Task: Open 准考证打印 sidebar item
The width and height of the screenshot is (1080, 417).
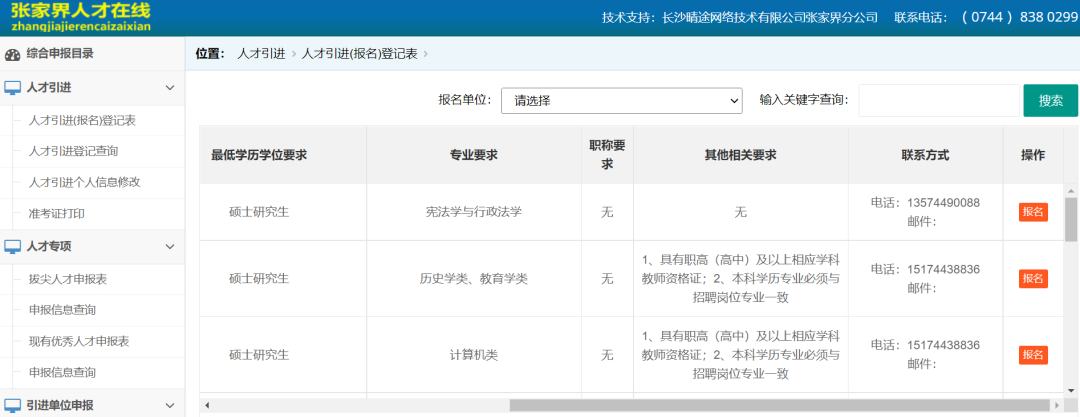Action: point(56,214)
